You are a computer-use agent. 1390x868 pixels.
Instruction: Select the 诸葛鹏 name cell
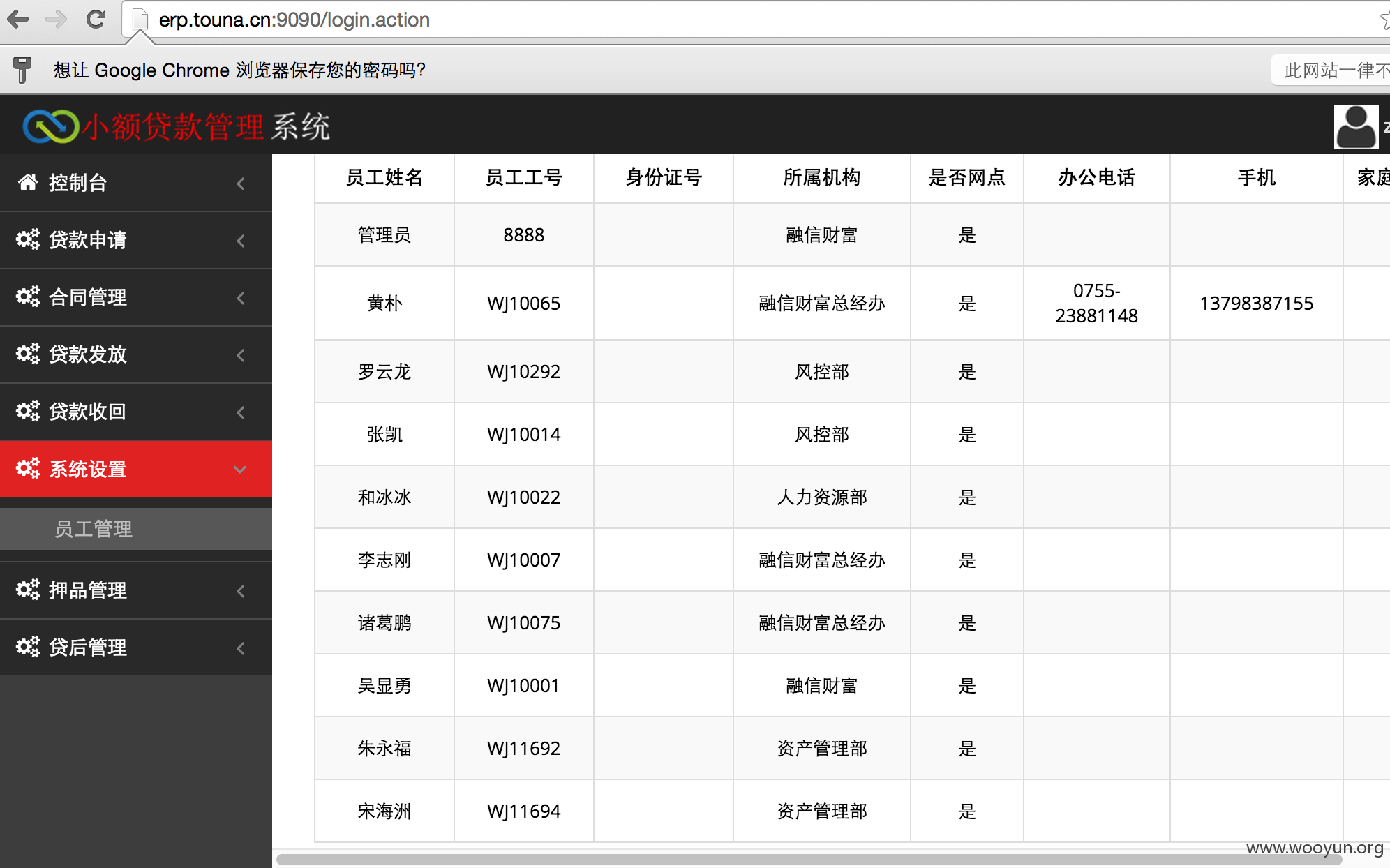pyautogui.click(x=384, y=623)
